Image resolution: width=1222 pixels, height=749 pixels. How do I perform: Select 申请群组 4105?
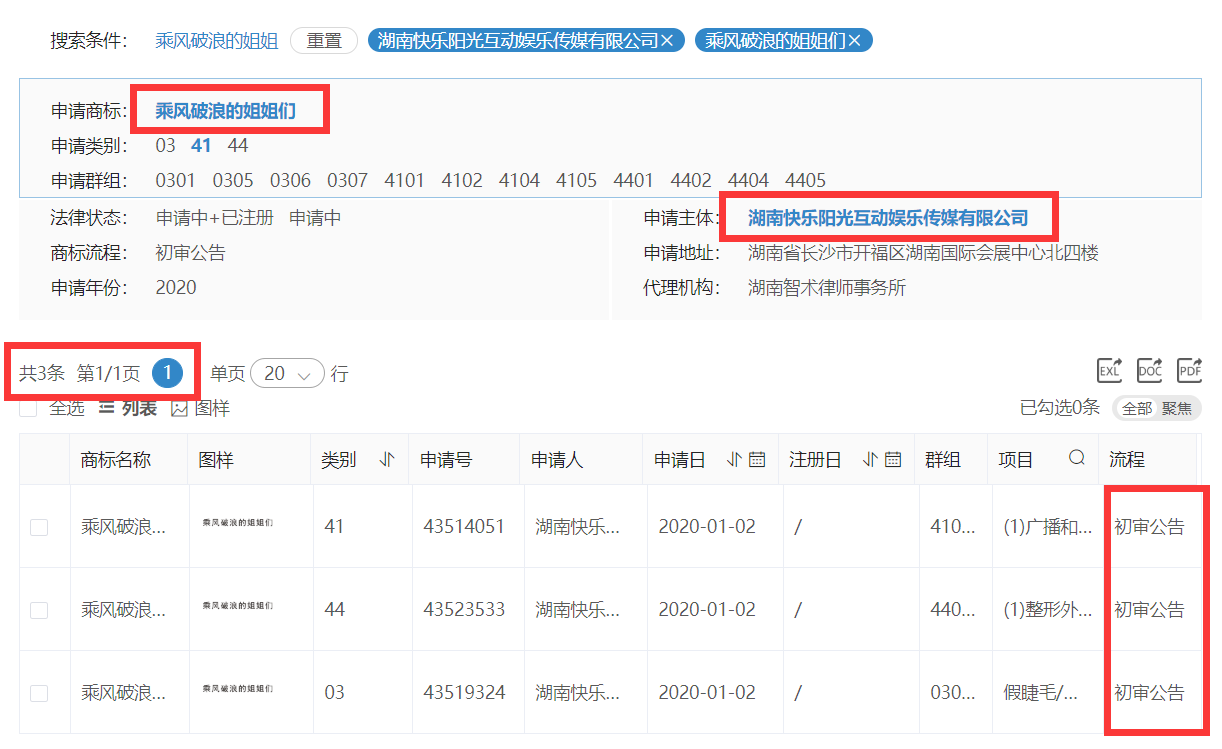[x=576, y=181]
